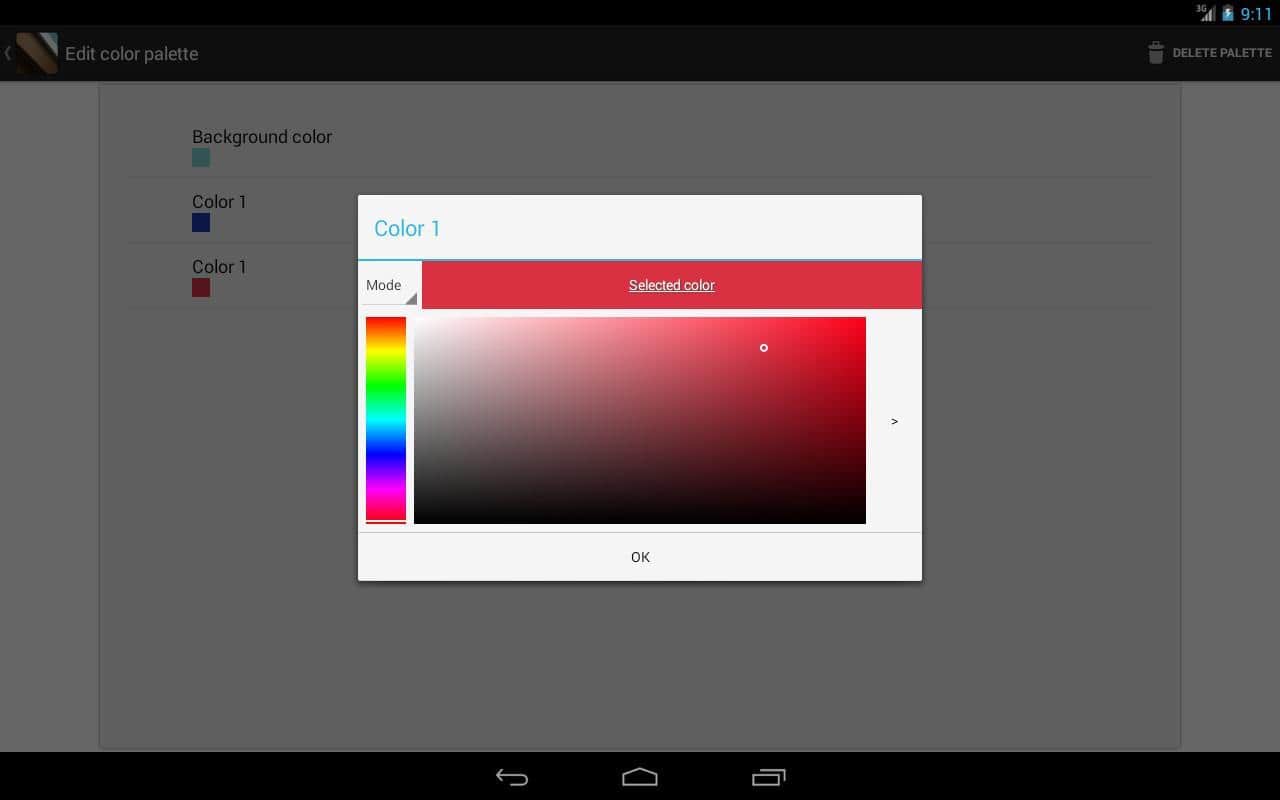Tap the battery icon in the status bar

[1228, 14]
